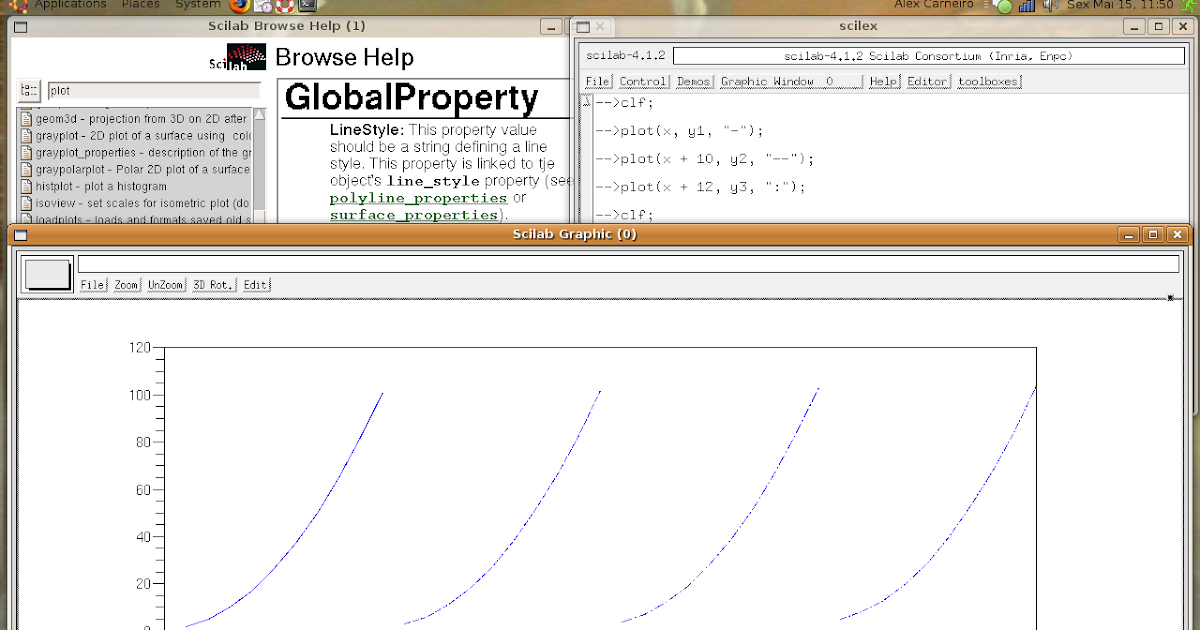Screen dimensions: 1200x630
Task: Launch Firefox from the top panel
Action: [x=240, y=5]
